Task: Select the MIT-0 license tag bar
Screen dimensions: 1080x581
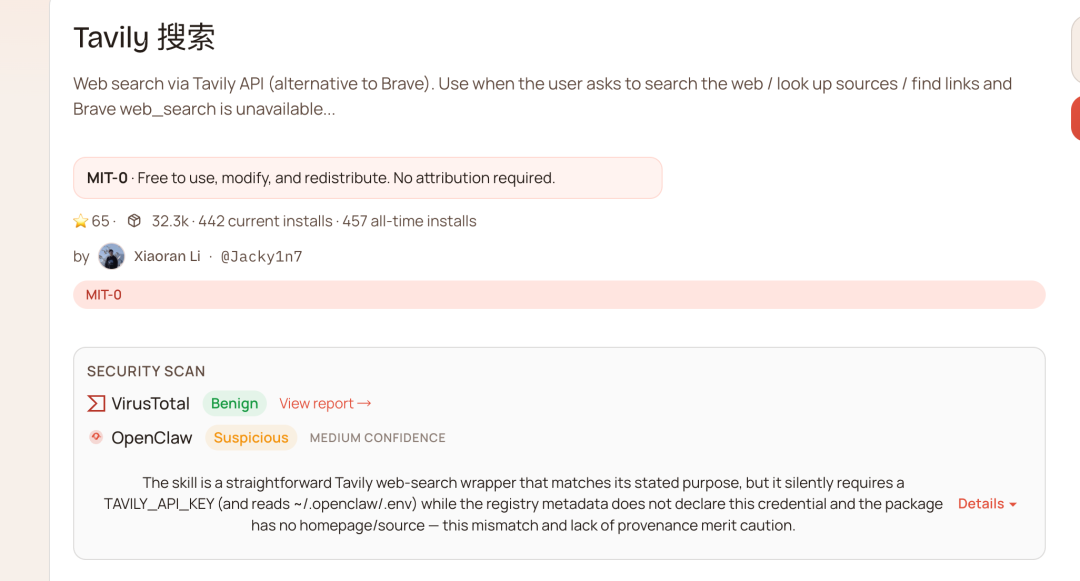Action: [558, 295]
